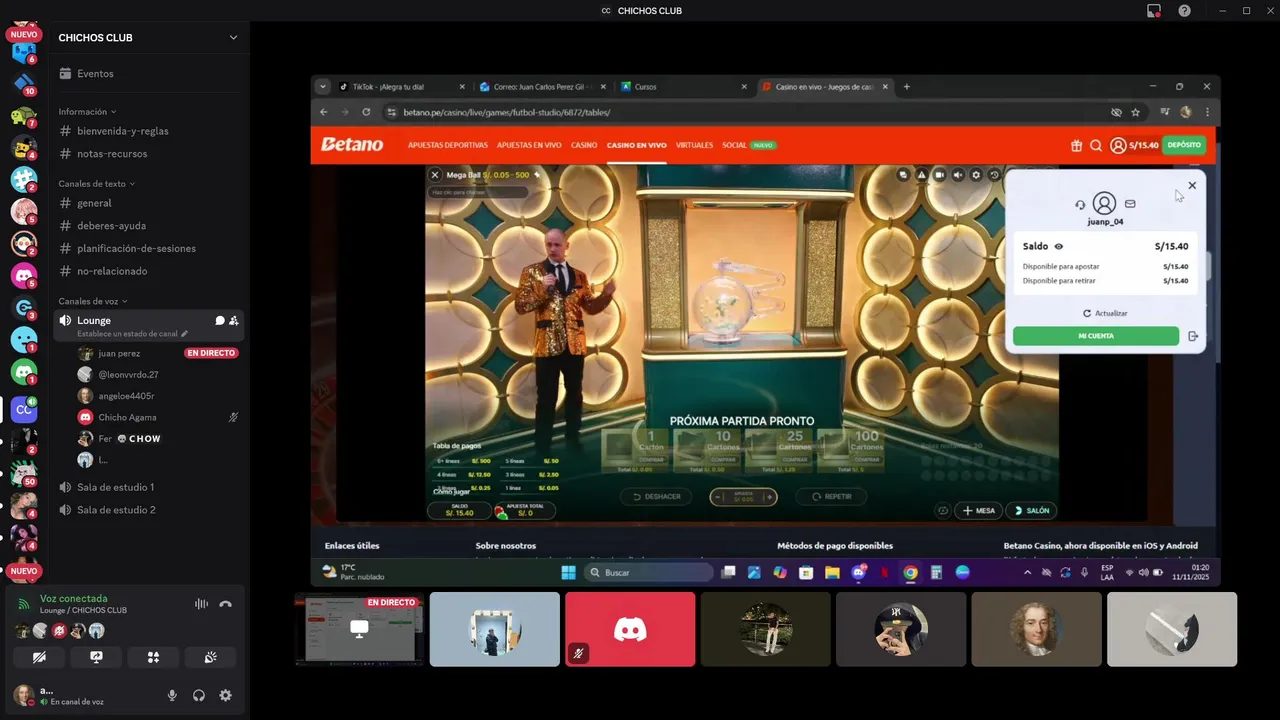
Task: Open noise suppression settings icon
Action: (201, 604)
